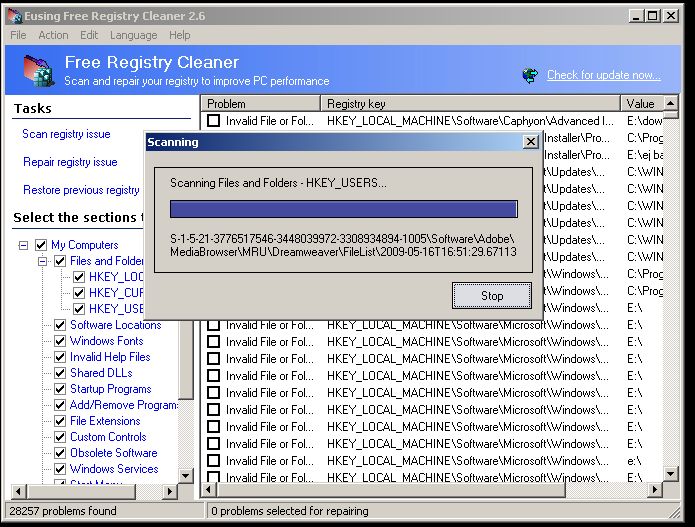Click the results list scroll down arrow
This screenshot has width=695, height=527.
tap(671, 474)
